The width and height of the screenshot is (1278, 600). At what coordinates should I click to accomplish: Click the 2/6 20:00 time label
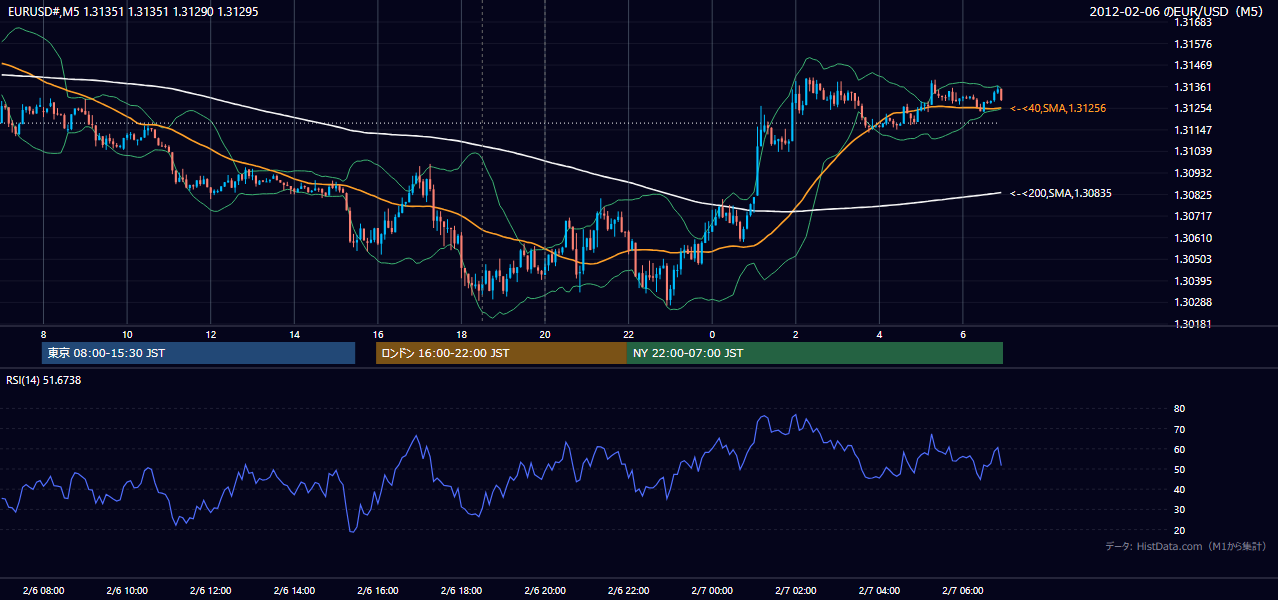pos(545,590)
